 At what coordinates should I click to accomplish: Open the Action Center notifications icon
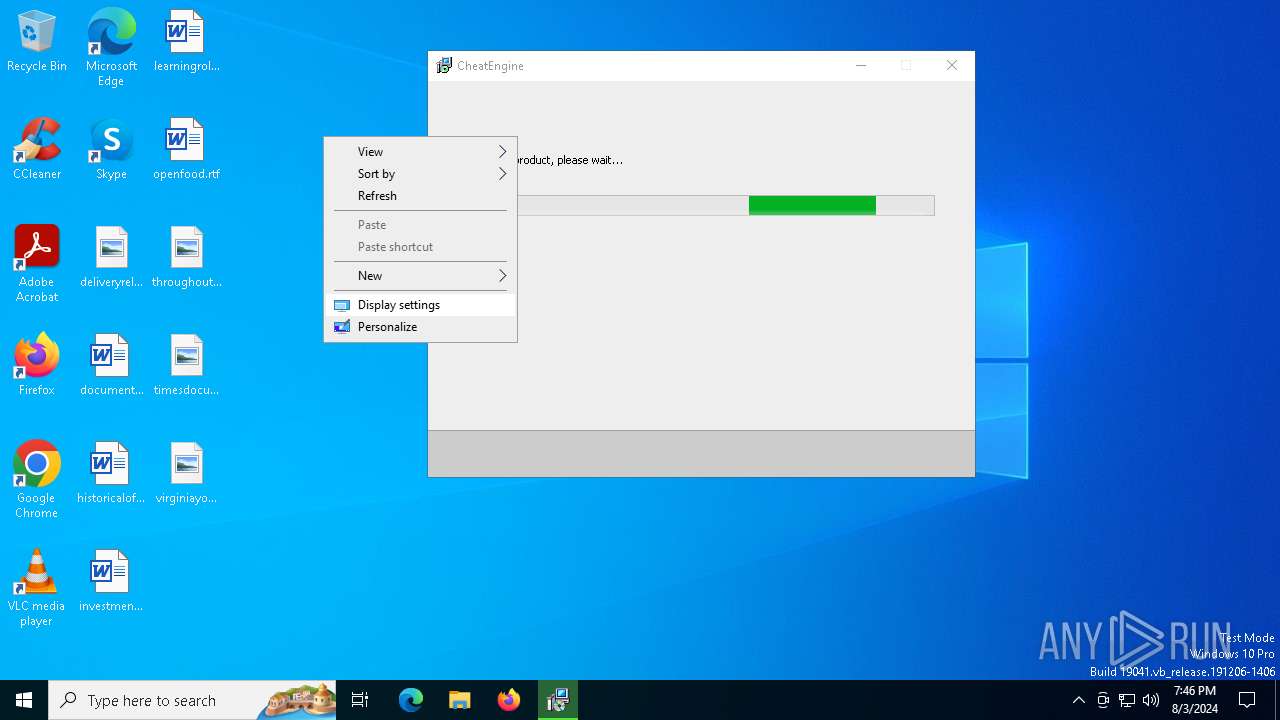(x=1247, y=700)
